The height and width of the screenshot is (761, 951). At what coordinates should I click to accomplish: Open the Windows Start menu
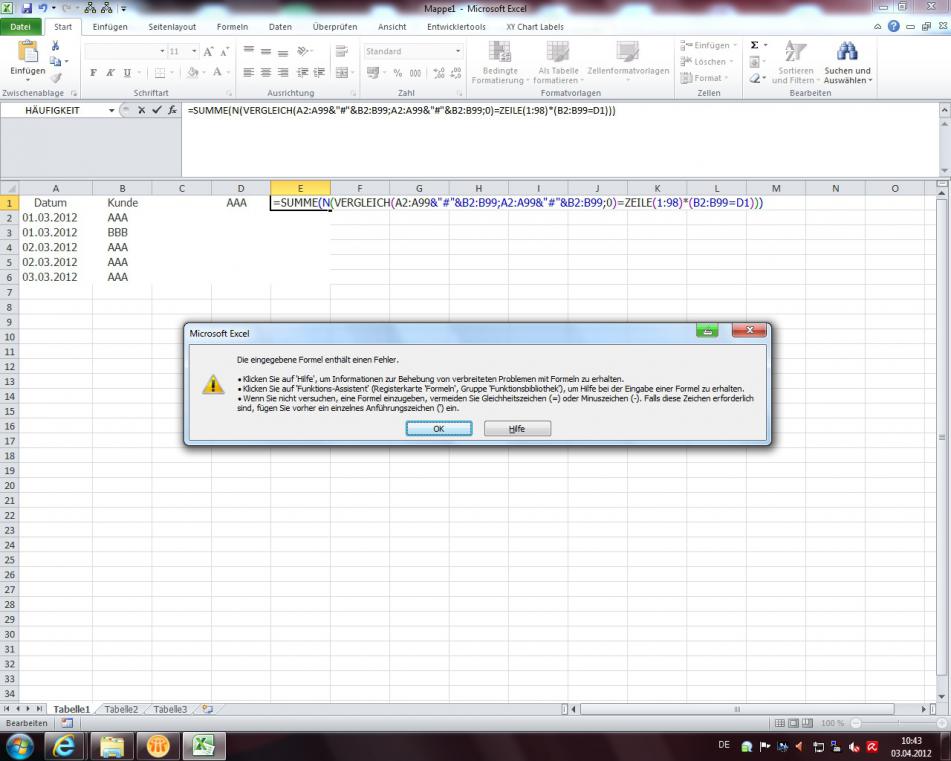click(x=20, y=745)
